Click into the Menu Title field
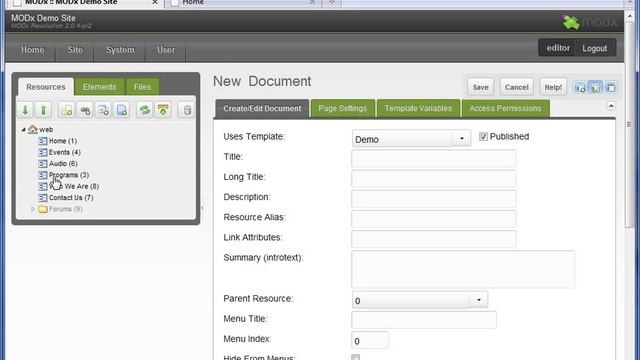Viewport: 640px width, 360px height. 424,320
